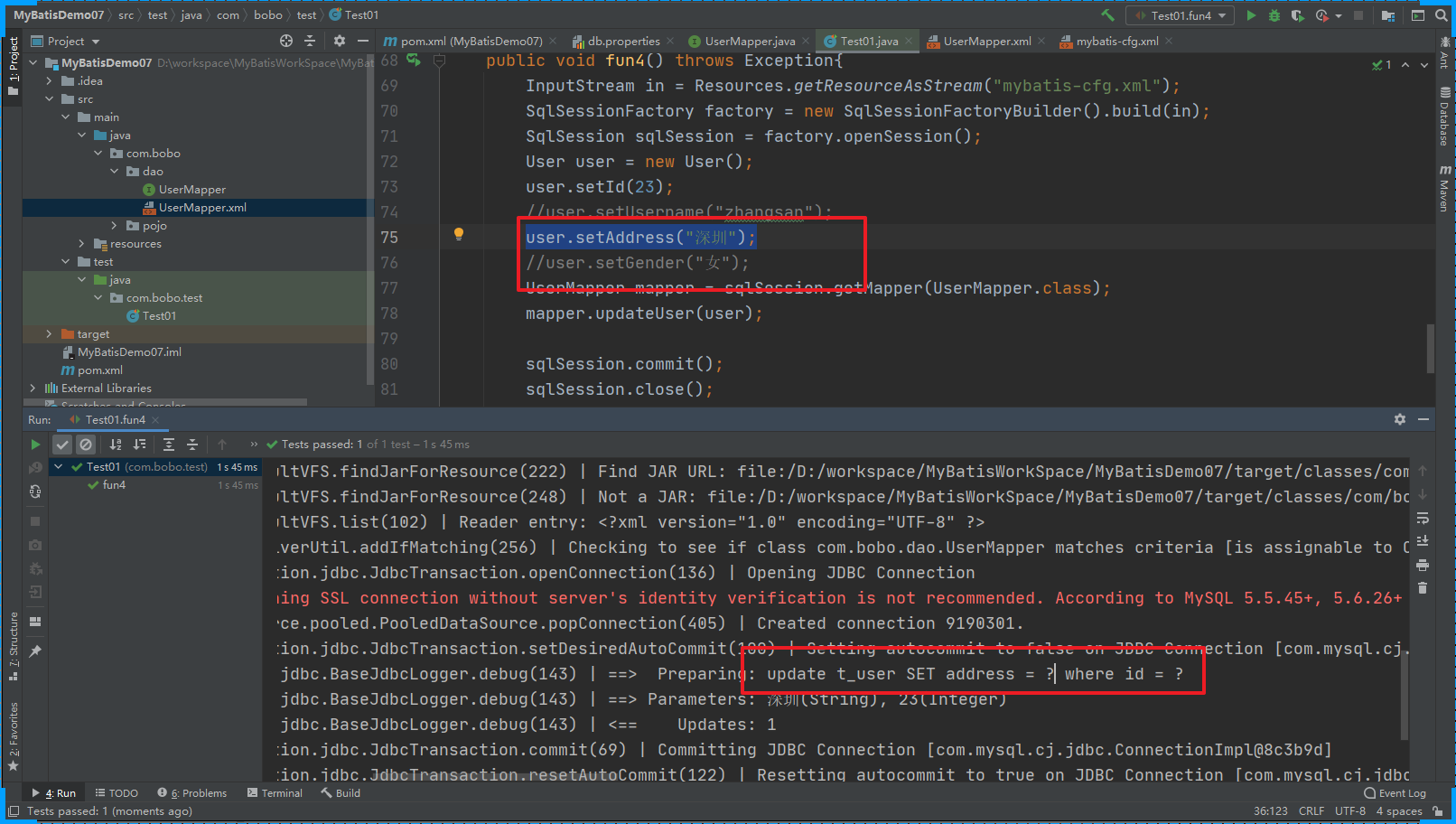Viewport: 1456px width, 824px height.
Task: Sort test results by duration
Action: (x=139, y=445)
